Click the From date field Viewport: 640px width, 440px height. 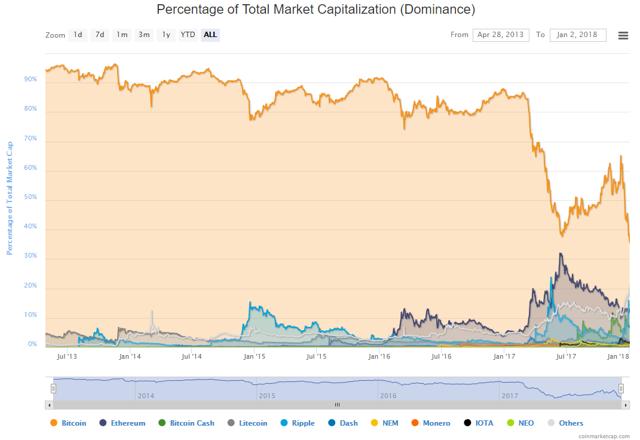click(x=502, y=35)
